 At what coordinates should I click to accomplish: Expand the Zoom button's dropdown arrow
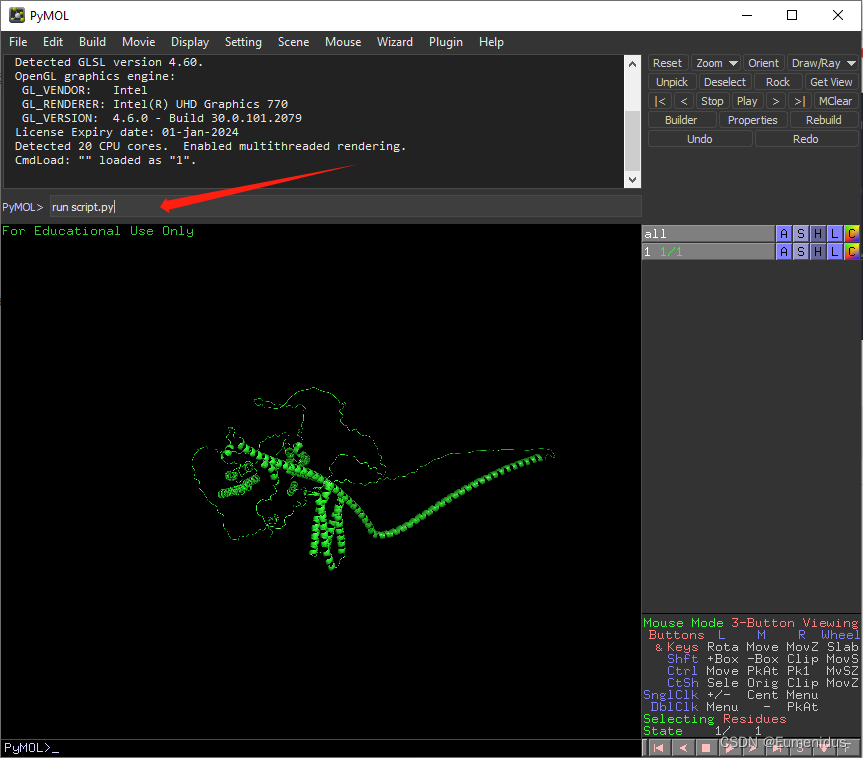733,63
